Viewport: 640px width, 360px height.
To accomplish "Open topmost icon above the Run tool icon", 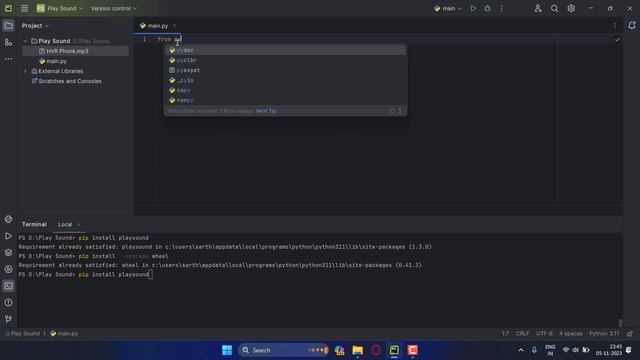I will click(x=8, y=219).
